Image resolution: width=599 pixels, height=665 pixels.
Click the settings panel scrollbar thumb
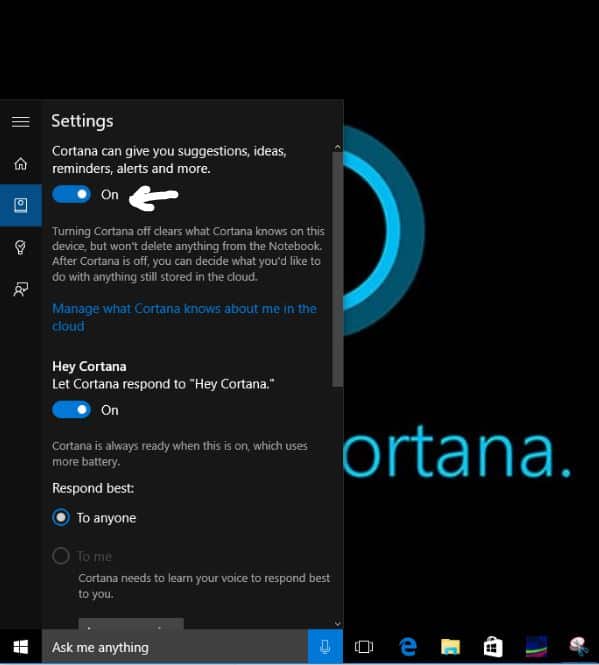coord(338,269)
